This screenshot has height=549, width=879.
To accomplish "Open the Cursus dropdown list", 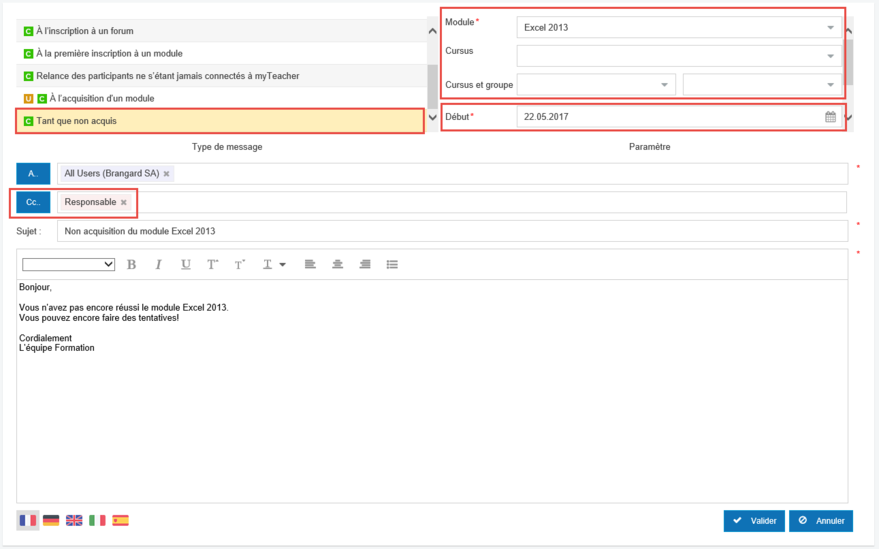I will click(x=830, y=56).
